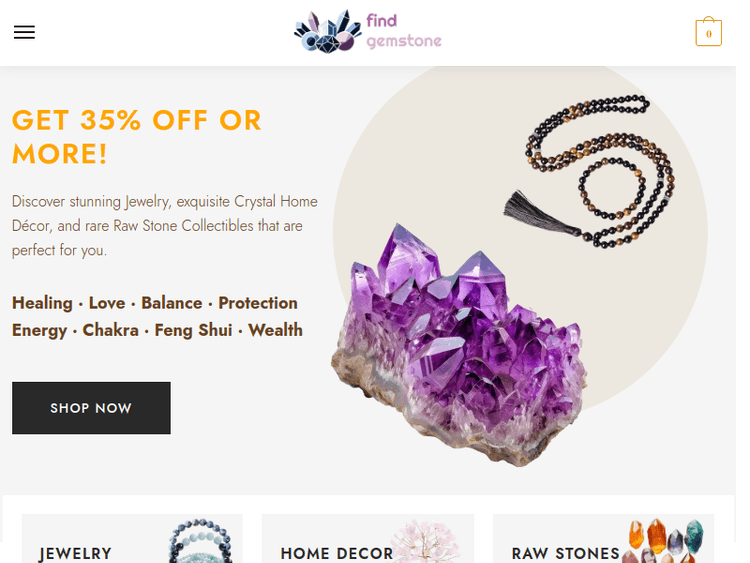The width and height of the screenshot is (750, 563).
Task: Click the find gemstone logo text
Action: [x=404, y=31]
